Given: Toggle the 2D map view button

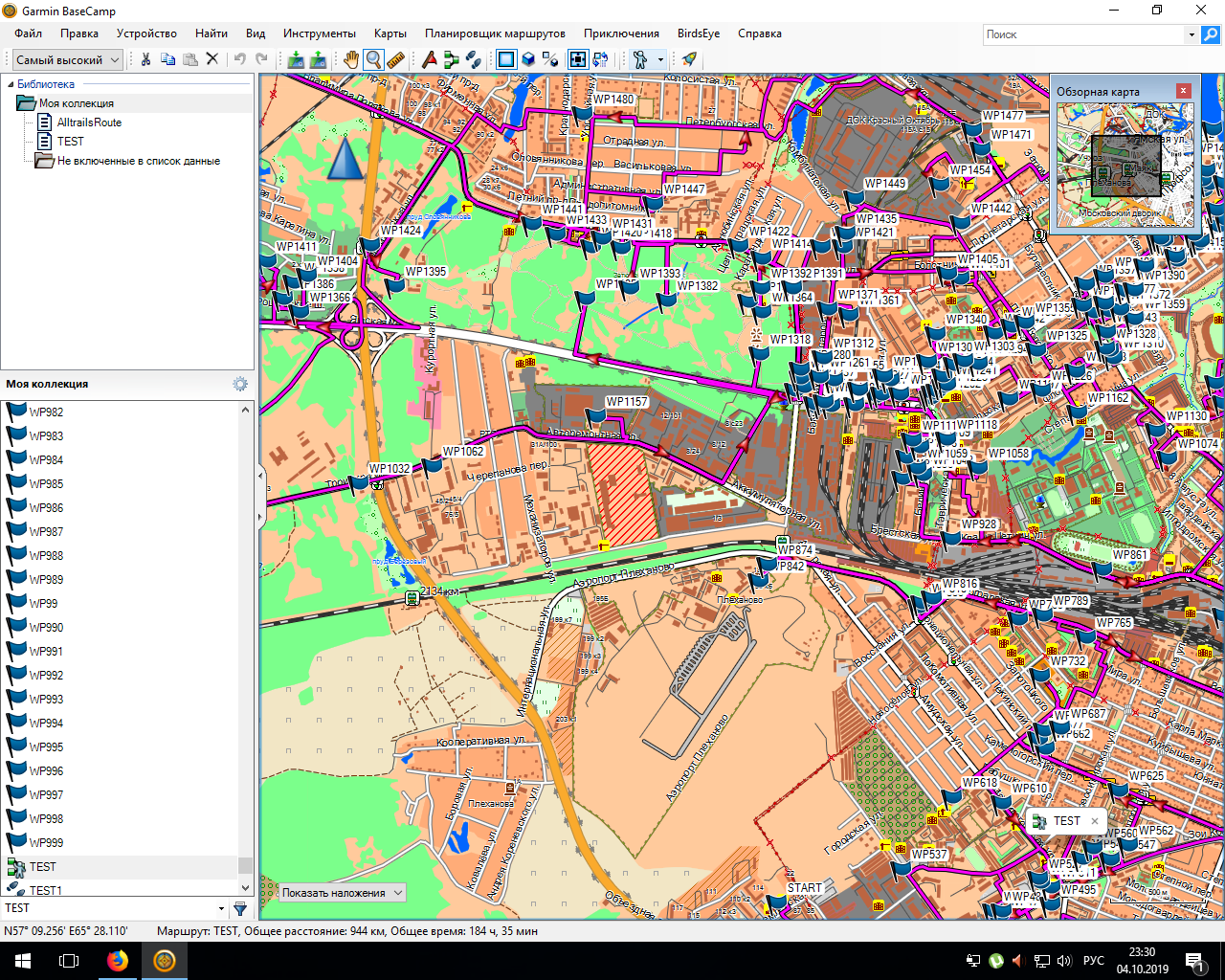Looking at the screenshot, I should point(506,59).
